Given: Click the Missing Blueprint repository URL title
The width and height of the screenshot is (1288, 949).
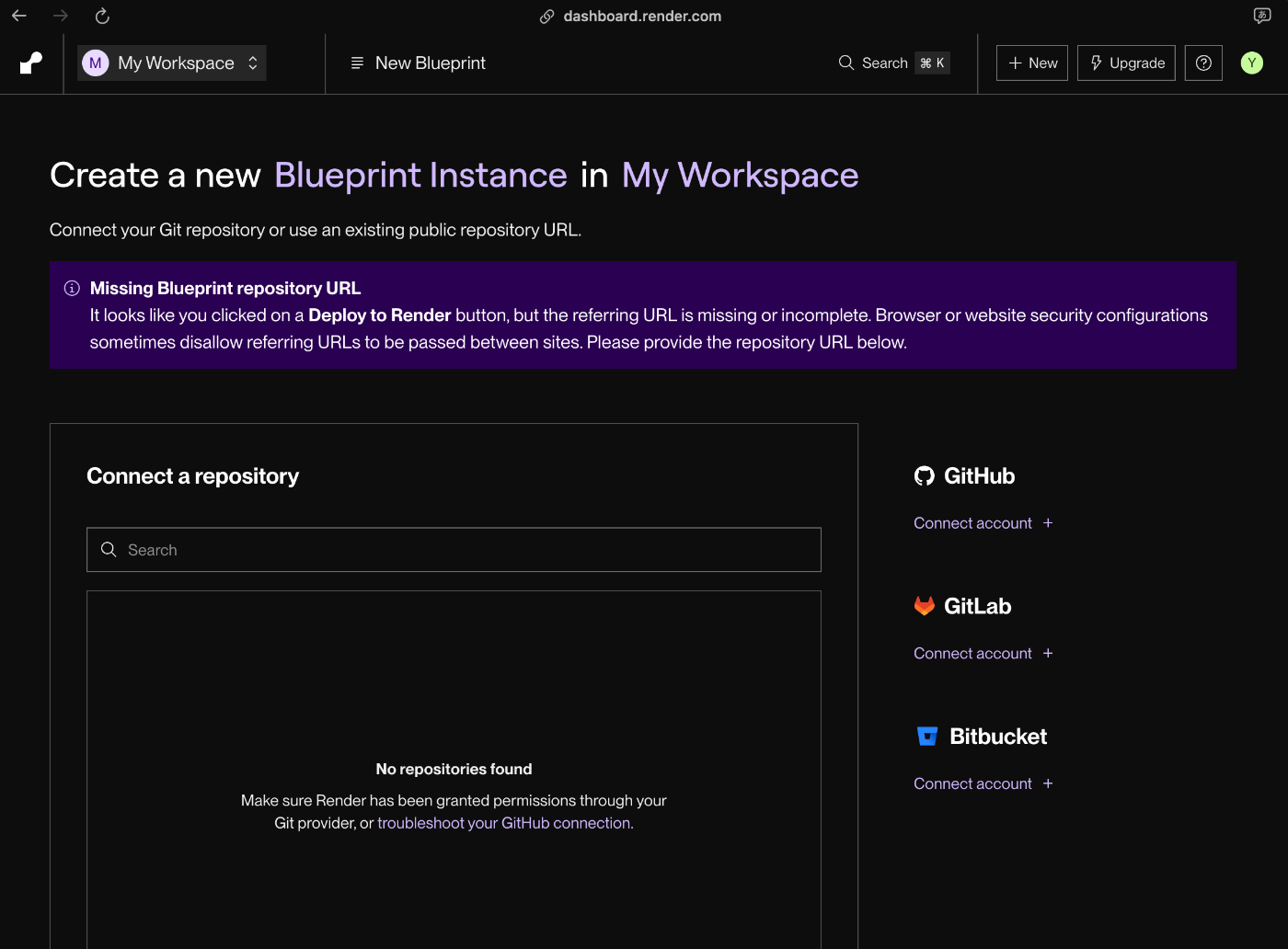Looking at the screenshot, I should pyautogui.click(x=225, y=289).
